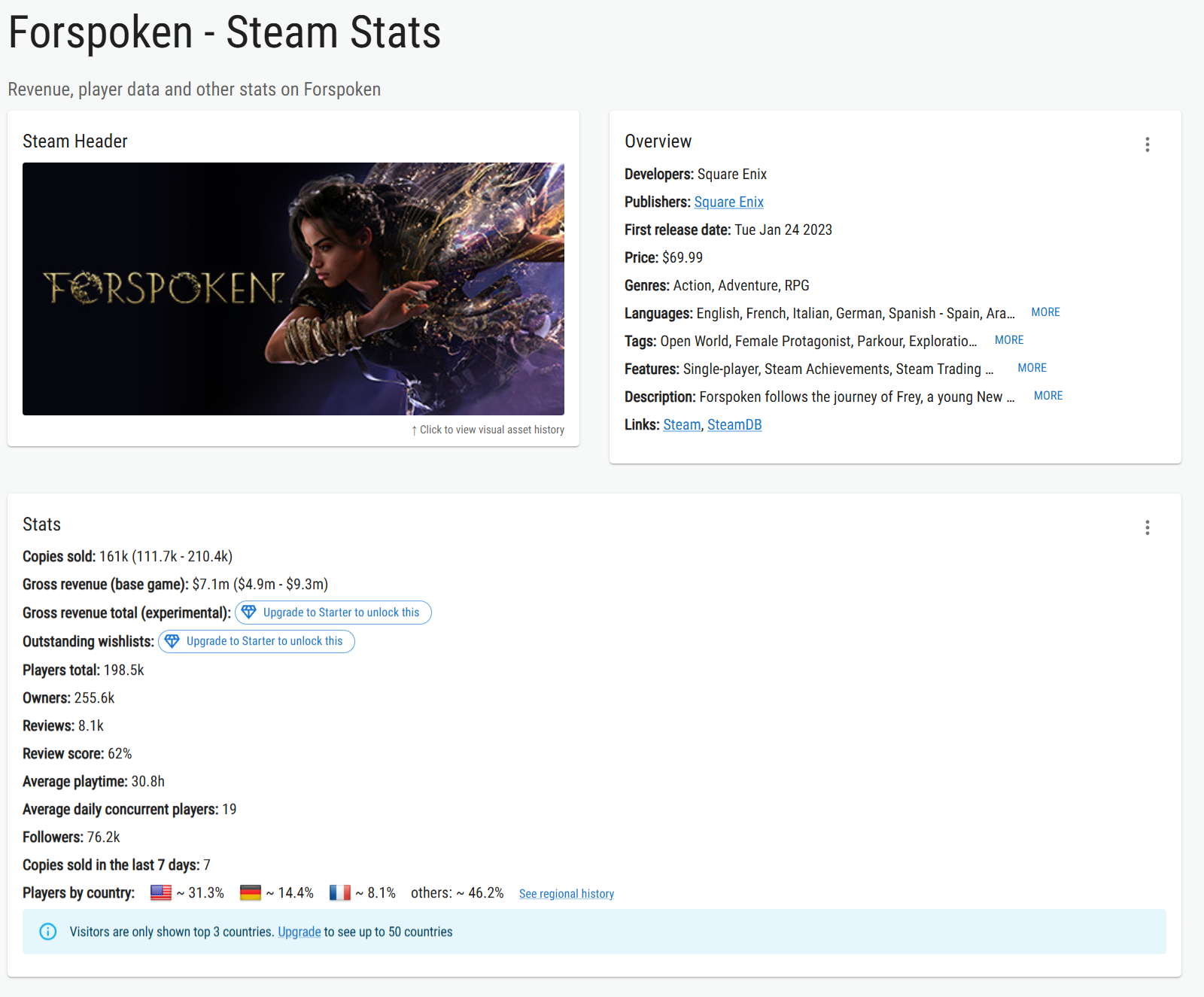Click 'Copies sold in the last 7 days: 7'
This screenshot has height=997, width=1204.
[x=117, y=865]
